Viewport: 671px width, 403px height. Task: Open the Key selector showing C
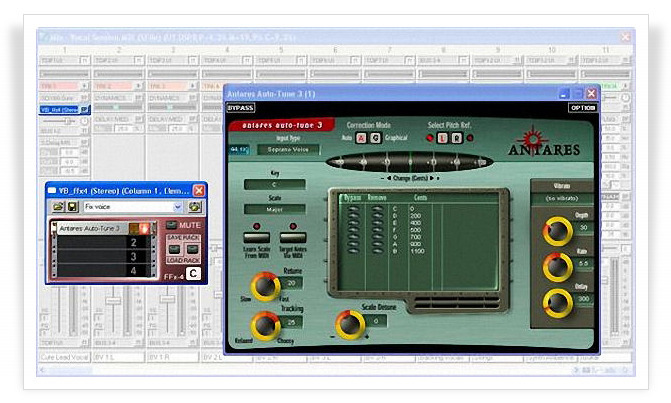[274, 184]
